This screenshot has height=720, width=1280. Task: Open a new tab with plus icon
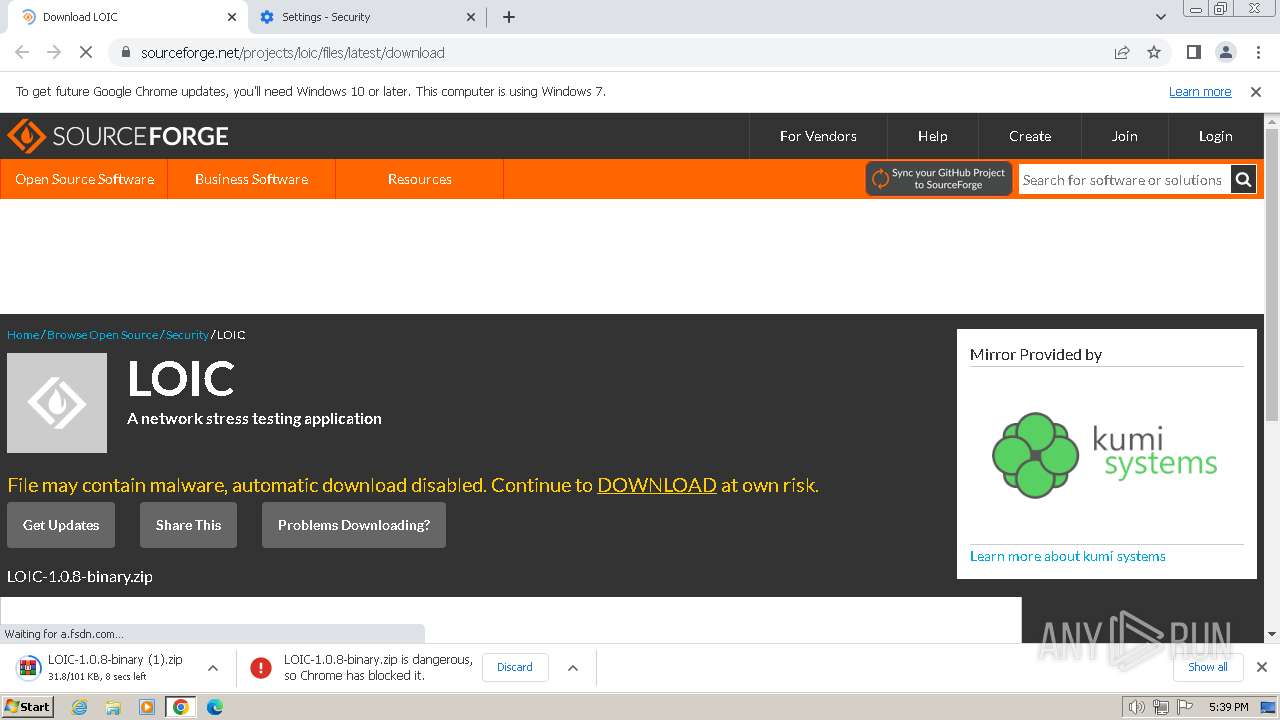(x=508, y=17)
